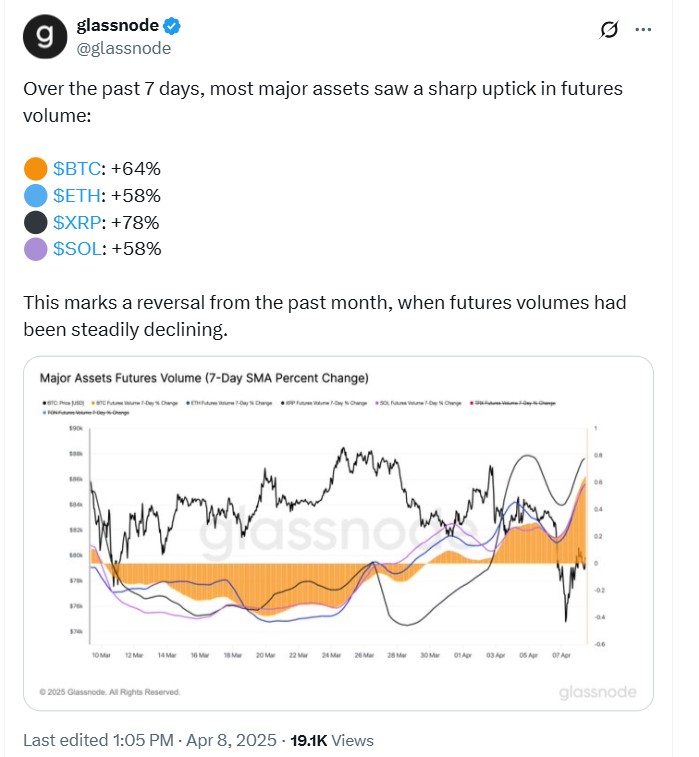
Task: Click the blue verified badge
Action: pyautogui.click(x=171, y=26)
